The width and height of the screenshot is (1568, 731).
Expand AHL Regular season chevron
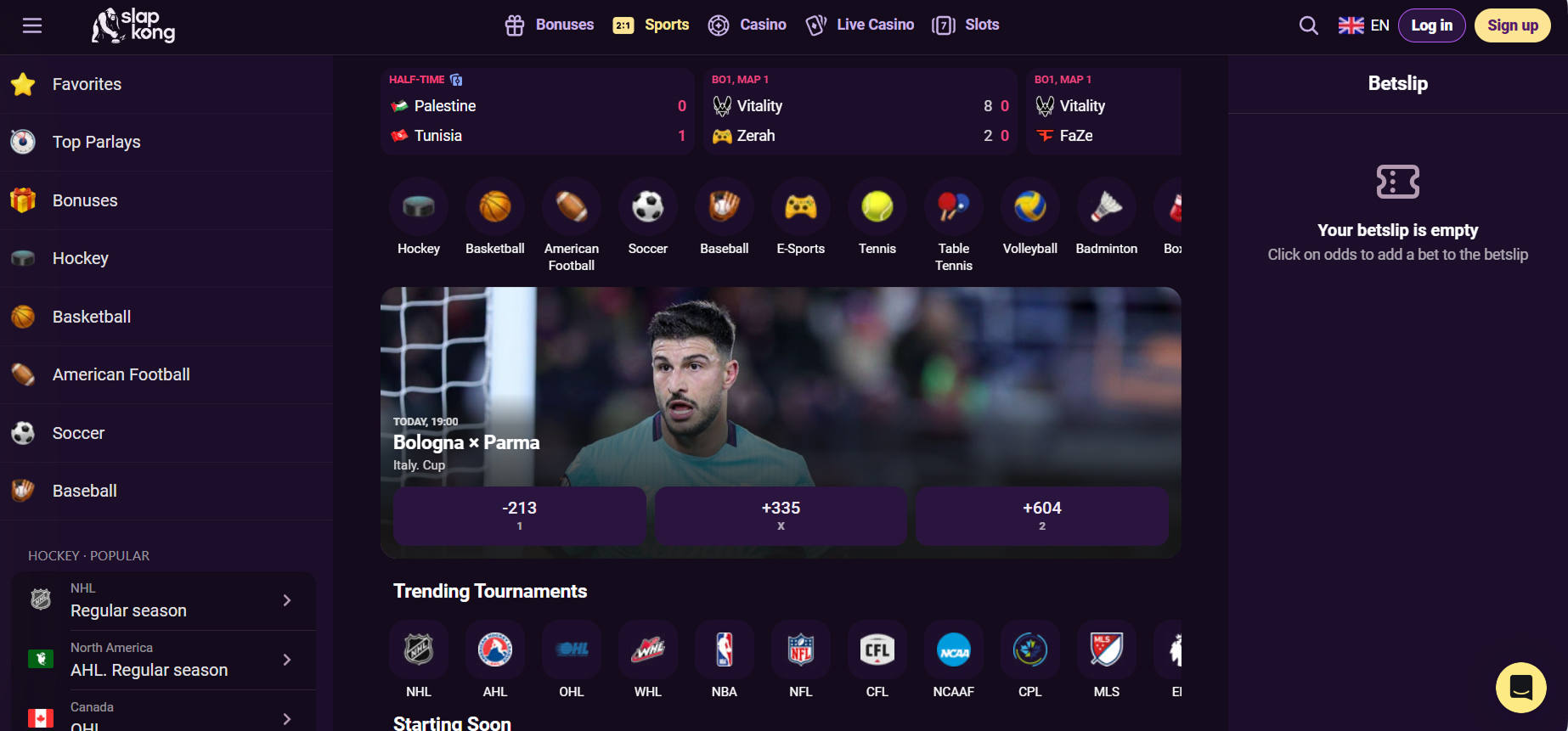[x=287, y=660]
